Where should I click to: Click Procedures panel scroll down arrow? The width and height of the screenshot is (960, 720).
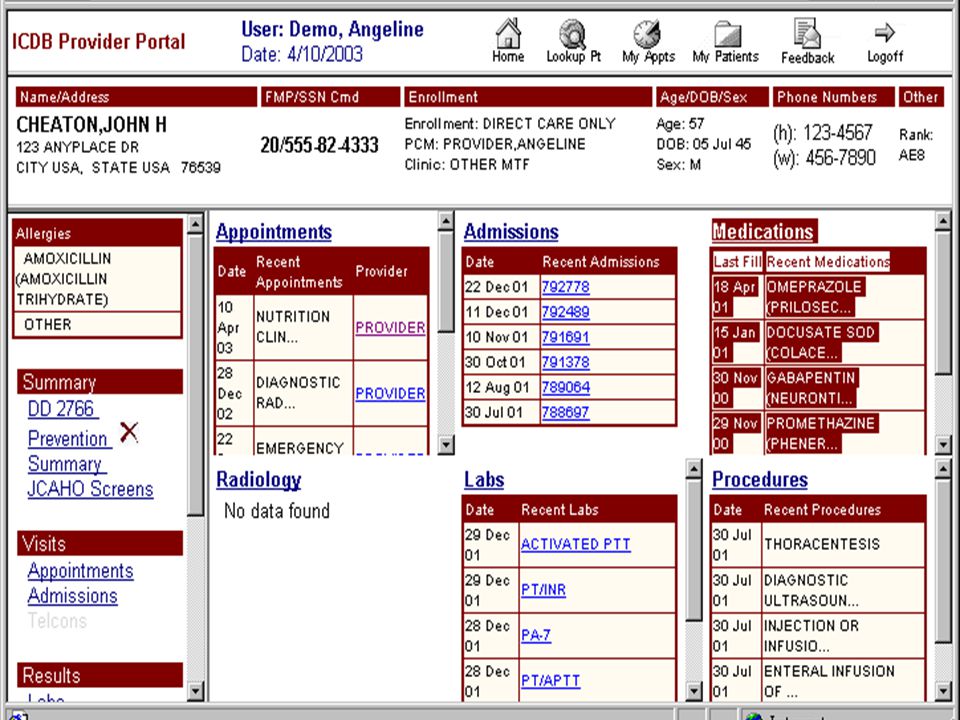point(943,692)
